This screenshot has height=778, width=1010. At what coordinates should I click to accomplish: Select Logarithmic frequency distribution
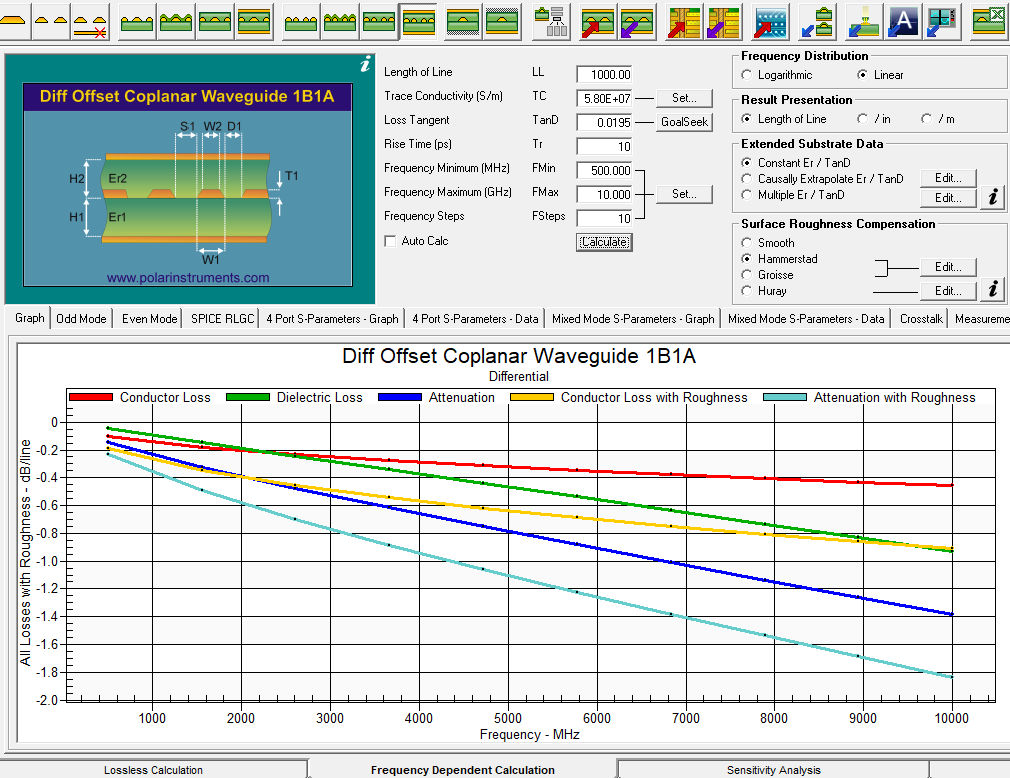747,75
